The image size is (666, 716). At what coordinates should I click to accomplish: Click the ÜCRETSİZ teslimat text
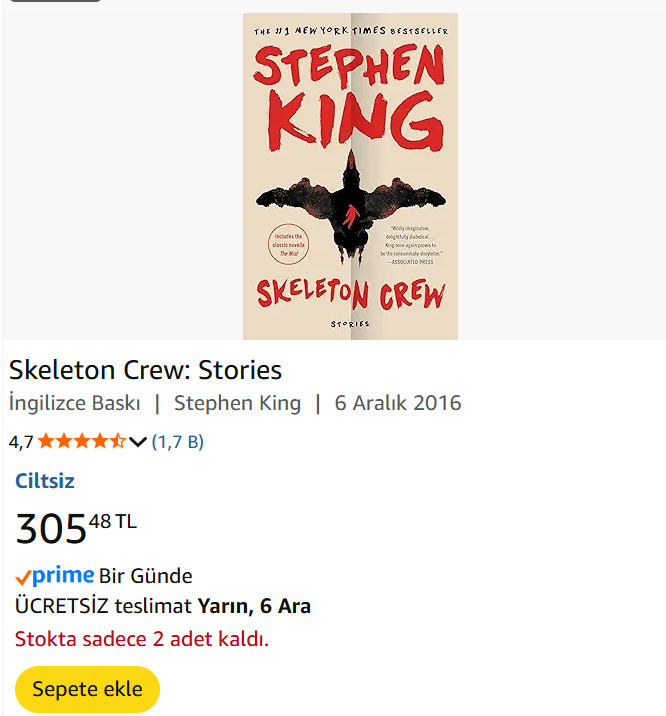point(104,606)
